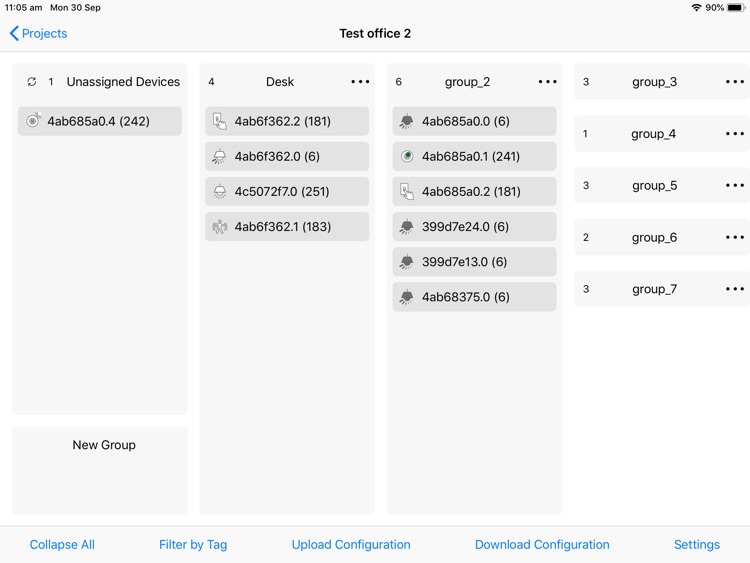Select device 399d7e13.0 (6) label
This screenshot has height=563, width=750.
464,262
